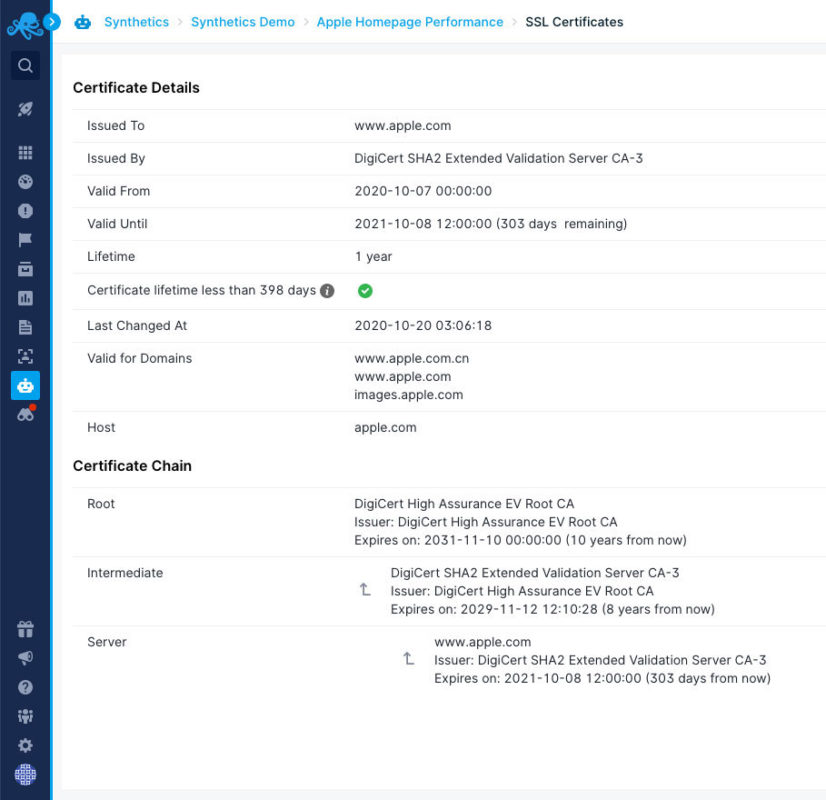Open the rocket icon in sidebar
The image size is (826, 800).
(25, 109)
